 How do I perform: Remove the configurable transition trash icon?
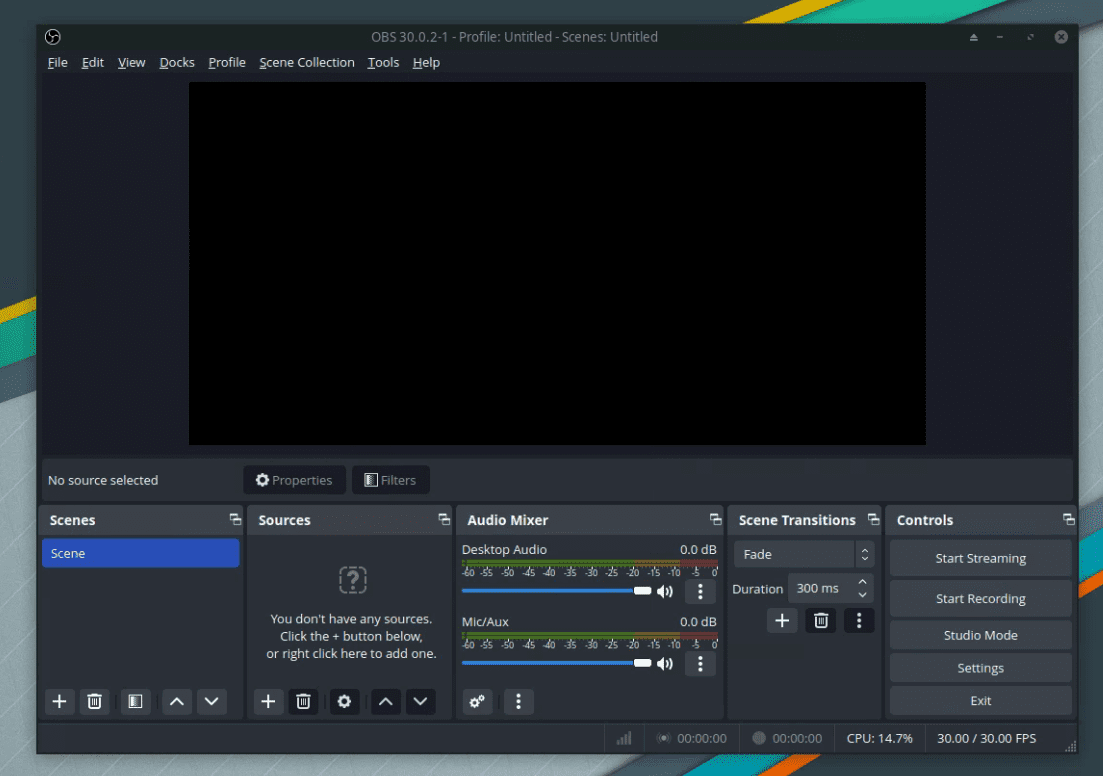821,621
